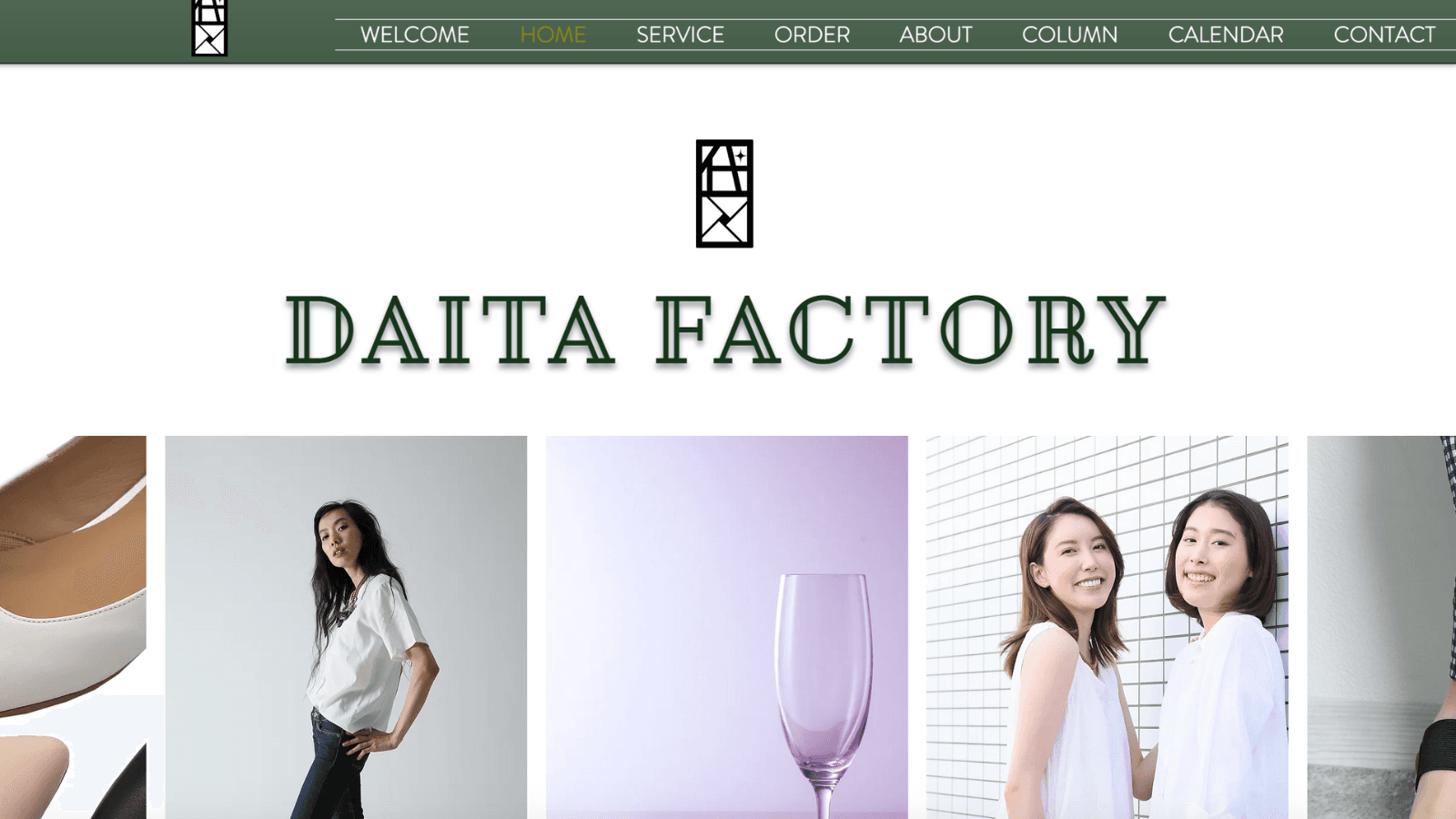Open the CONTACT page

tap(1384, 35)
